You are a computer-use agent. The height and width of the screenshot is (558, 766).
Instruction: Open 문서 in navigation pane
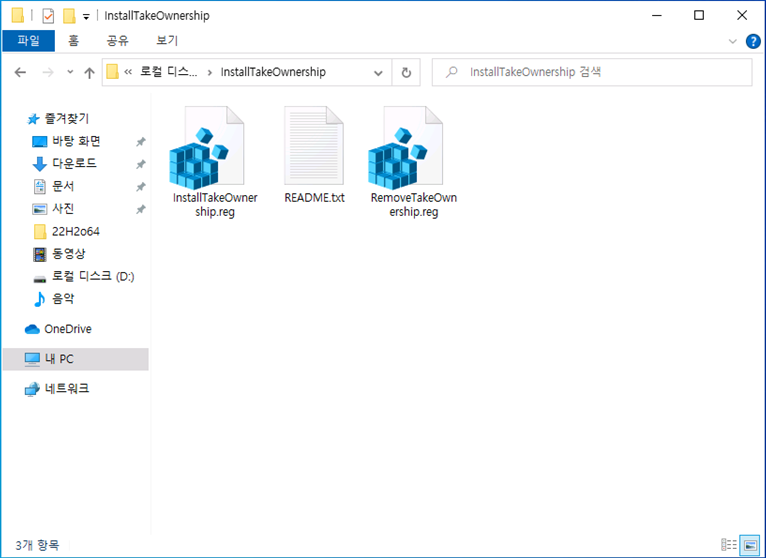(x=63, y=186)
